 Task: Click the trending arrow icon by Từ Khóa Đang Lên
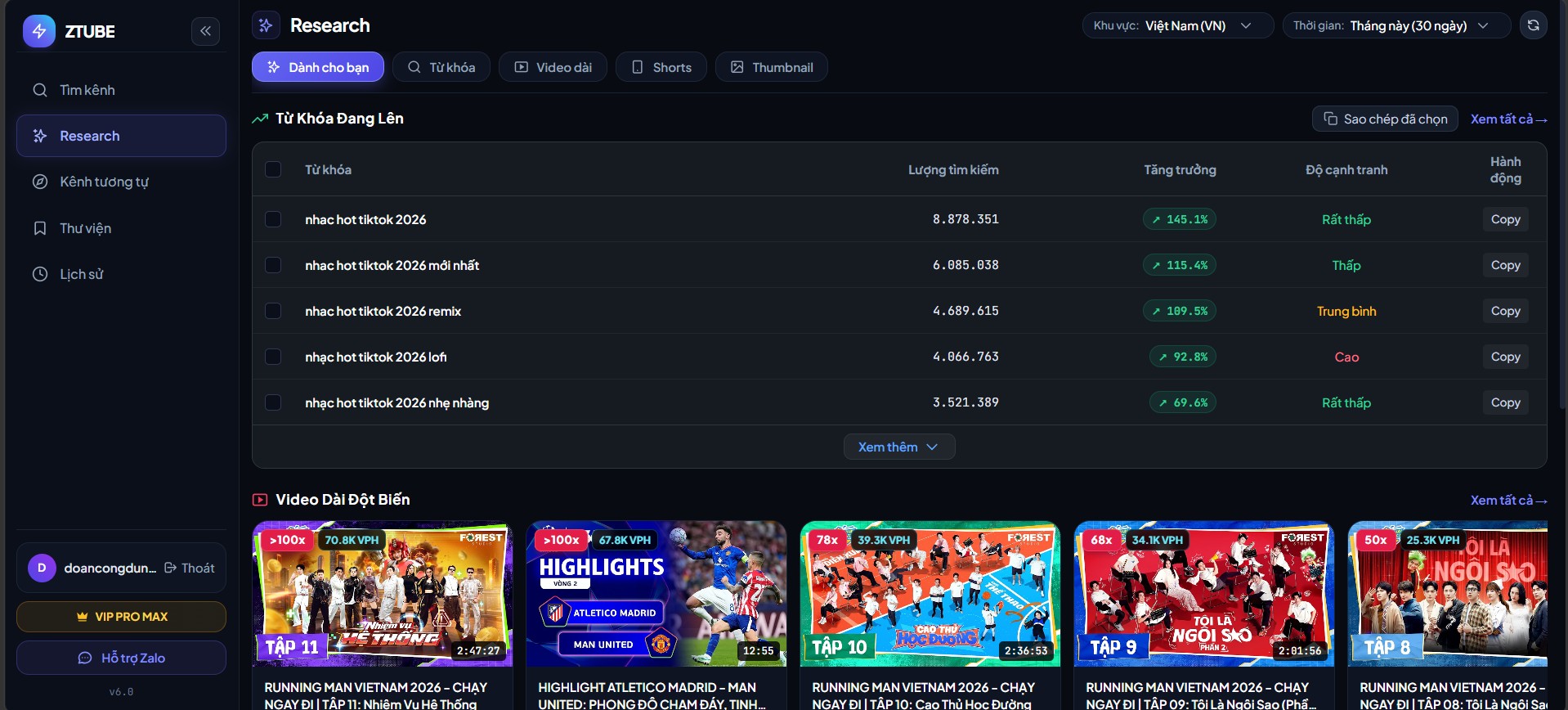click(x=260, y=119)
